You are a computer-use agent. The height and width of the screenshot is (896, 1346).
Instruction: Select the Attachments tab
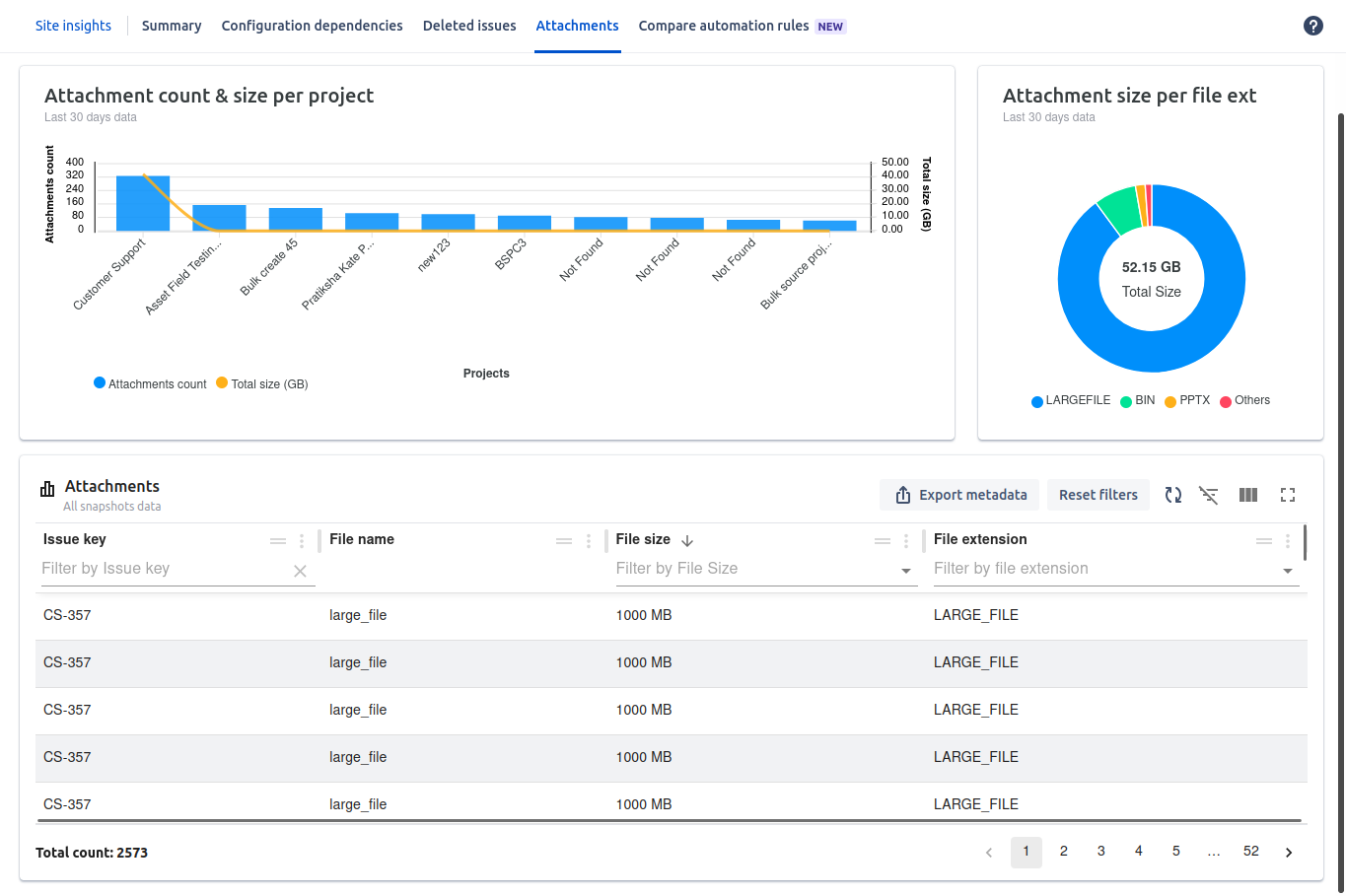point(577,26)
